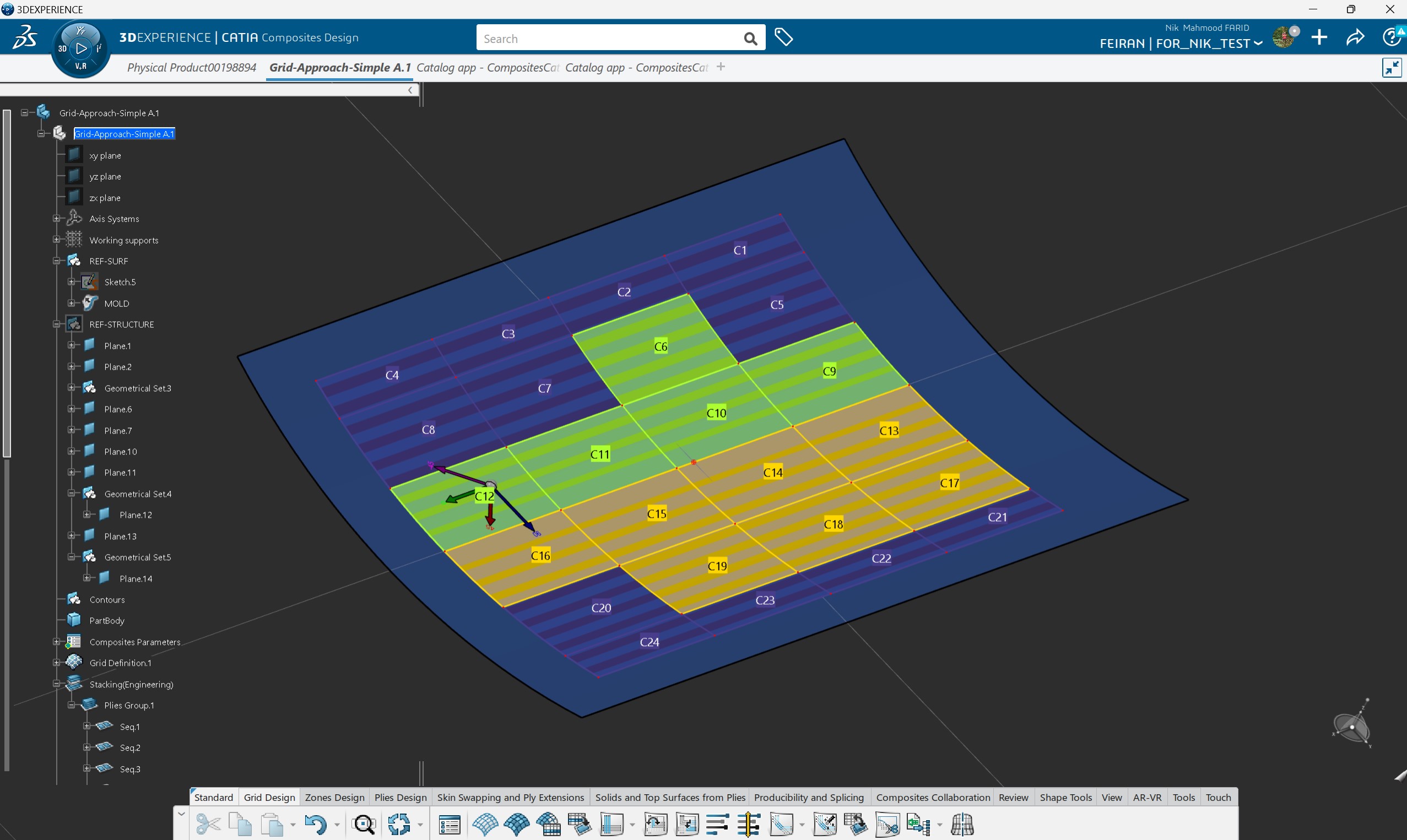1407x840 pixels.
Task: Click the search magnifier button in top bar
Action: 750,39
